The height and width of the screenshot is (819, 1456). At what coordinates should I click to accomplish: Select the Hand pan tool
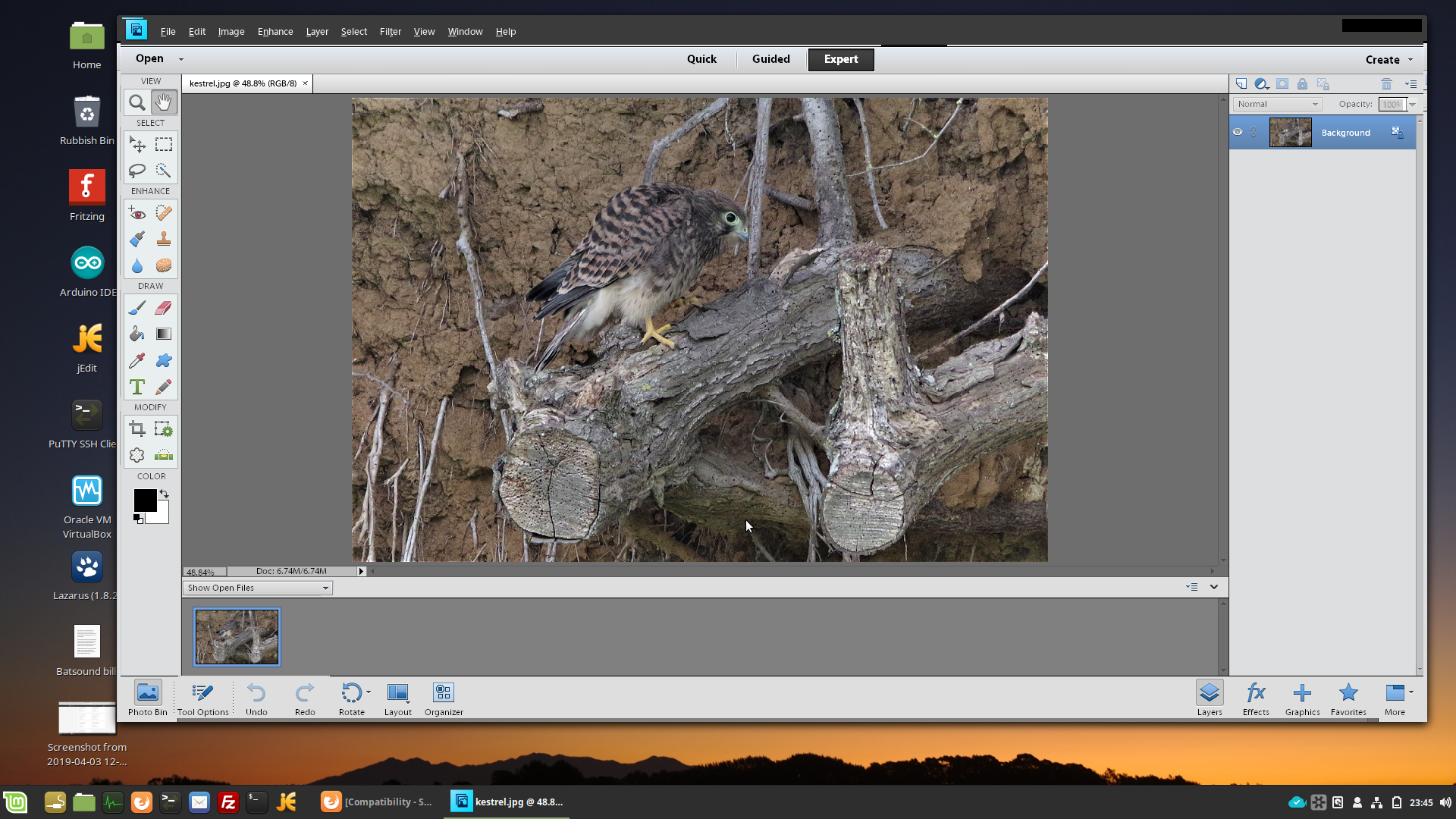pos(163,101)
